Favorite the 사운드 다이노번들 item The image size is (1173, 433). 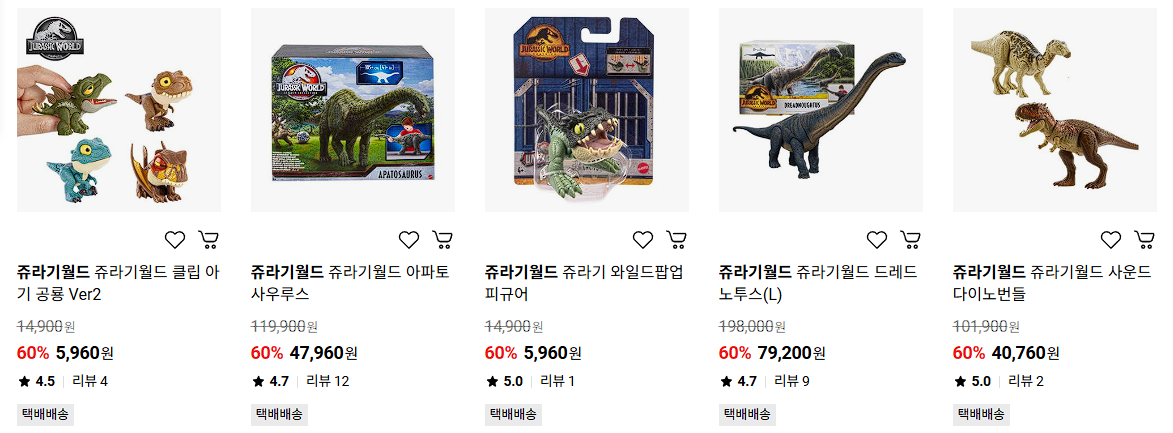pyautogui.click(x=1111, y=239)
